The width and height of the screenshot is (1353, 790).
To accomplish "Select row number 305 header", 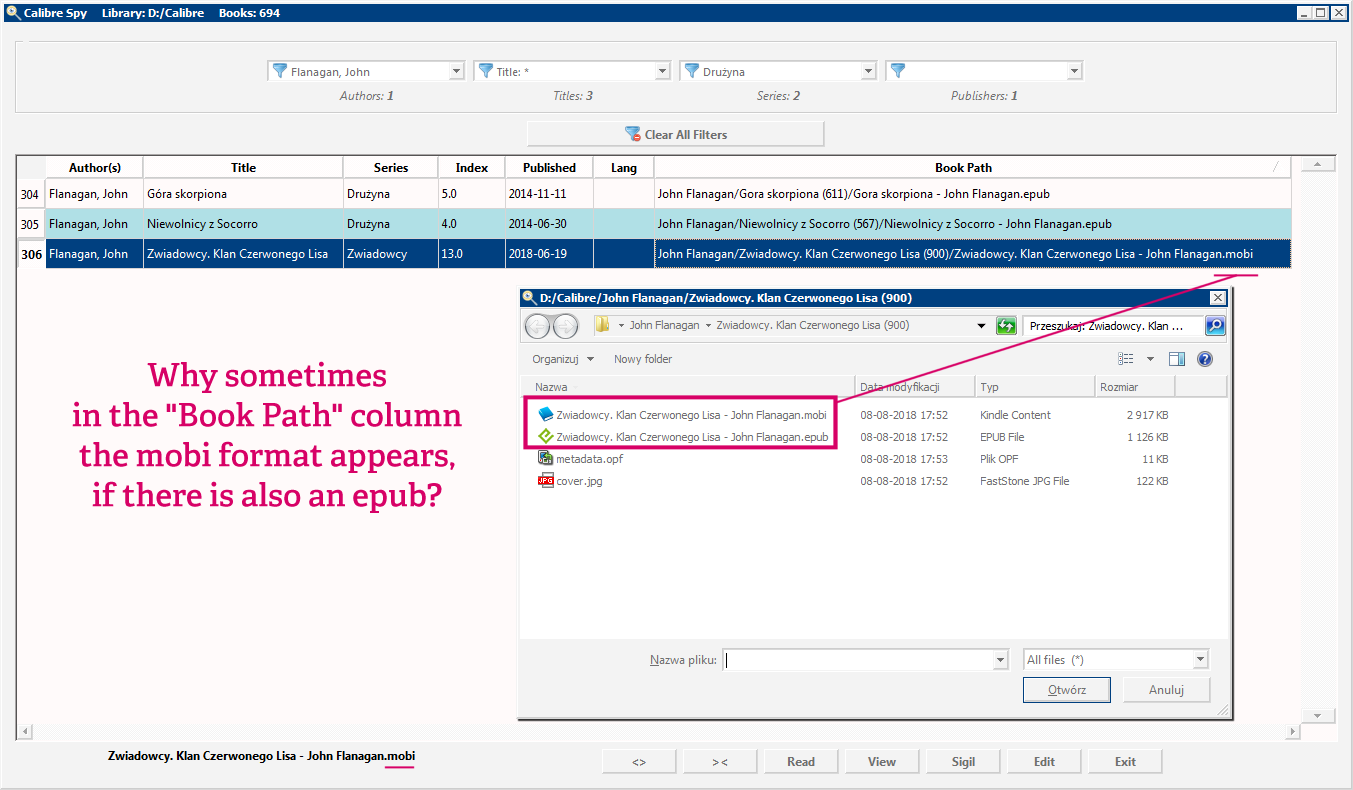I will (x=31, y=224).
